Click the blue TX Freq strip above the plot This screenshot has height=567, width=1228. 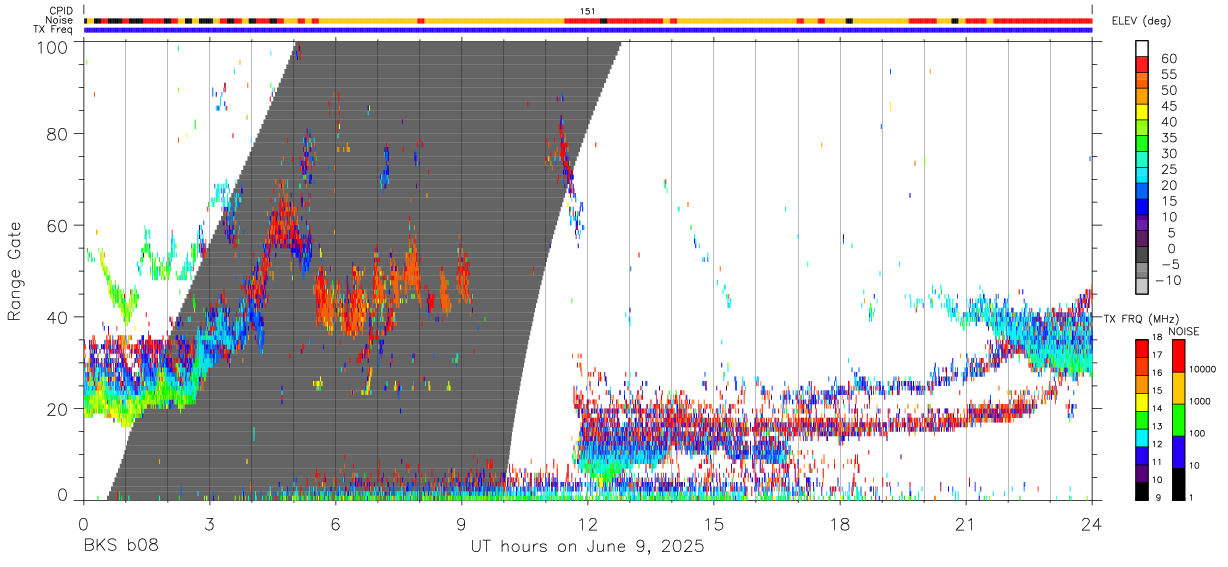(x=588, y=30)
